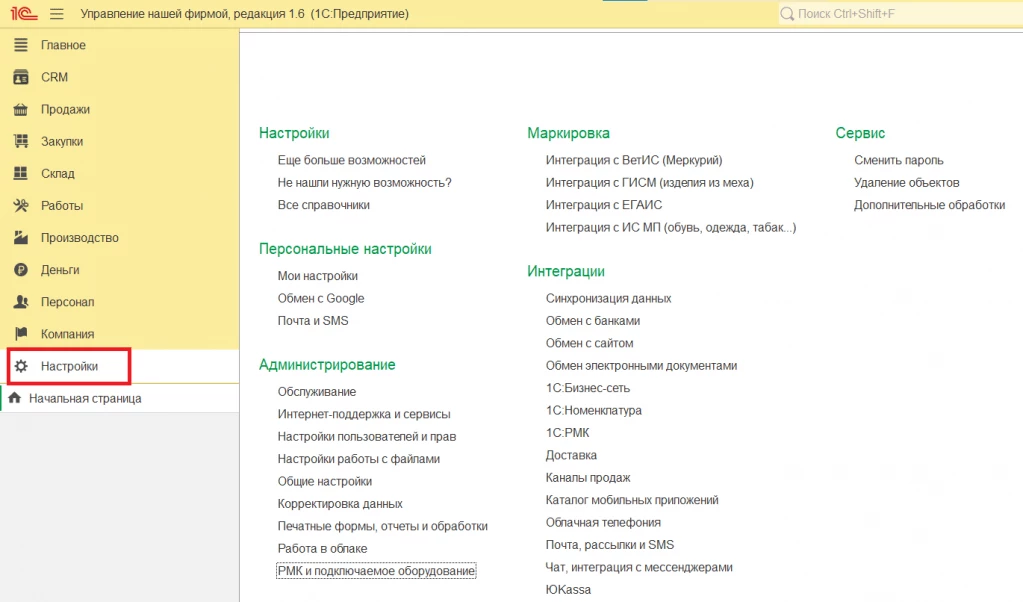This screenshot has height=602, width=1023.
Task: Click the Продажи basket icon
Action: [21, 109]
